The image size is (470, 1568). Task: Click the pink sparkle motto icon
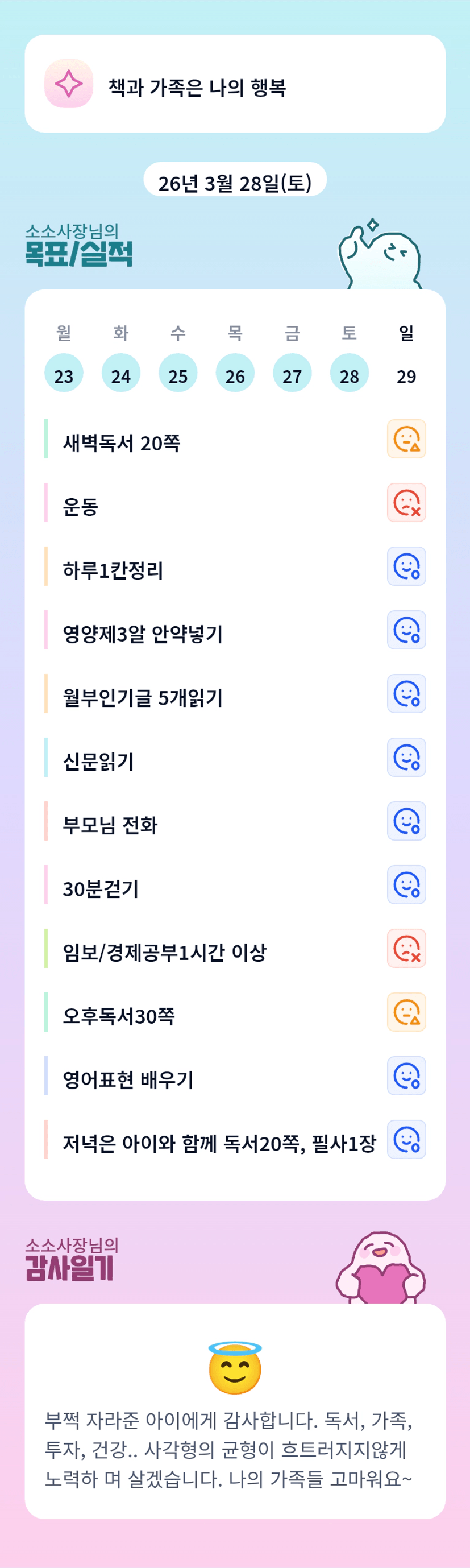click(x=69, y=84)
